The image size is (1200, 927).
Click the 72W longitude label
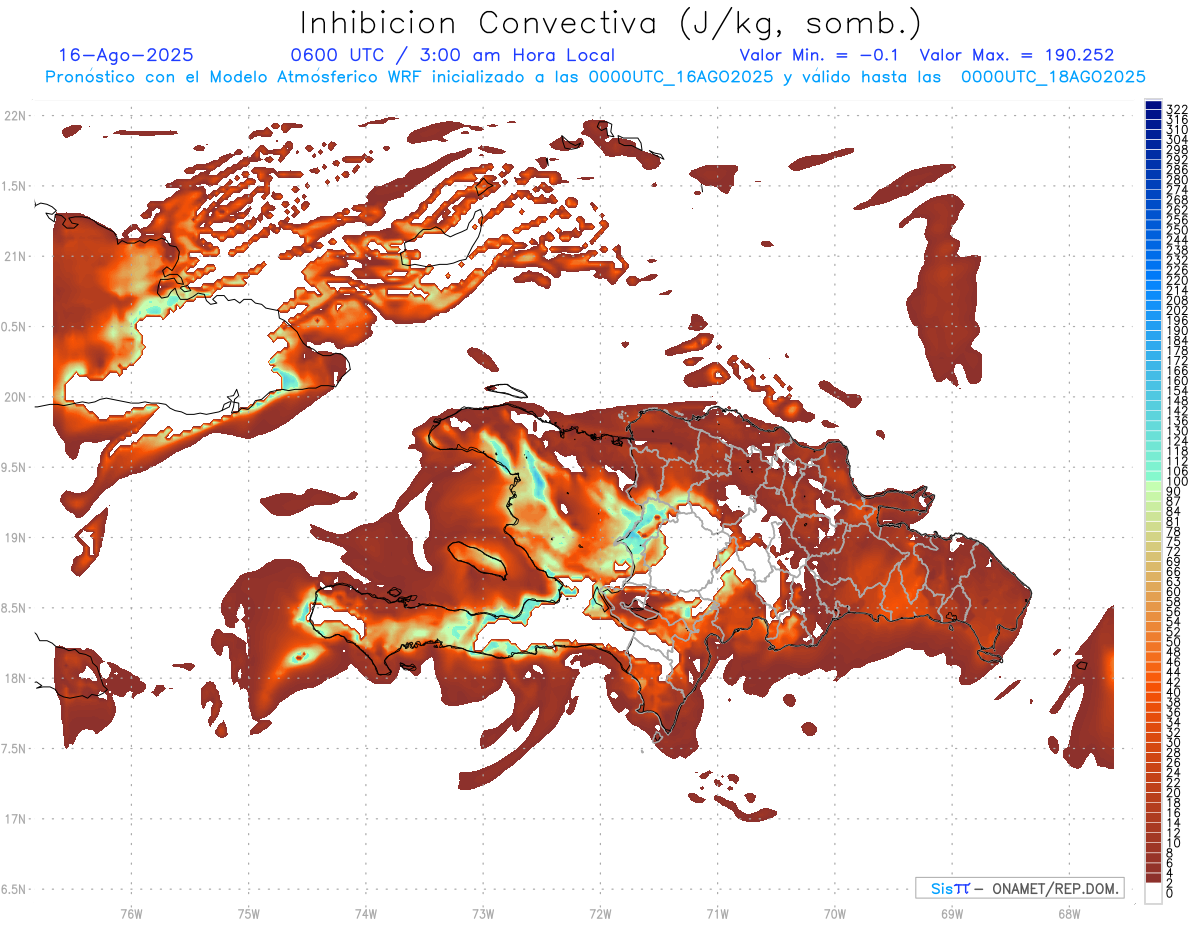pyautogui.click(x=600, y=913)
